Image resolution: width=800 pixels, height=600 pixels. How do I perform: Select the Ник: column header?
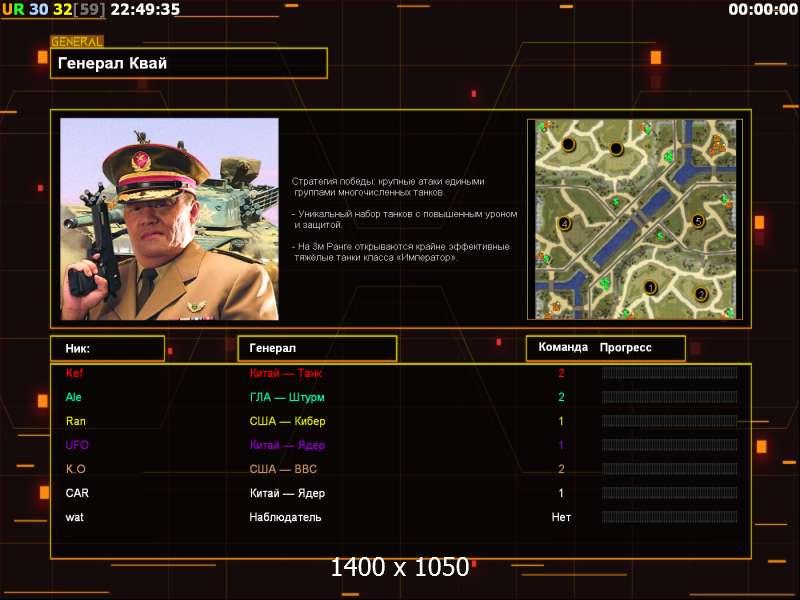[x=107, y=348]
